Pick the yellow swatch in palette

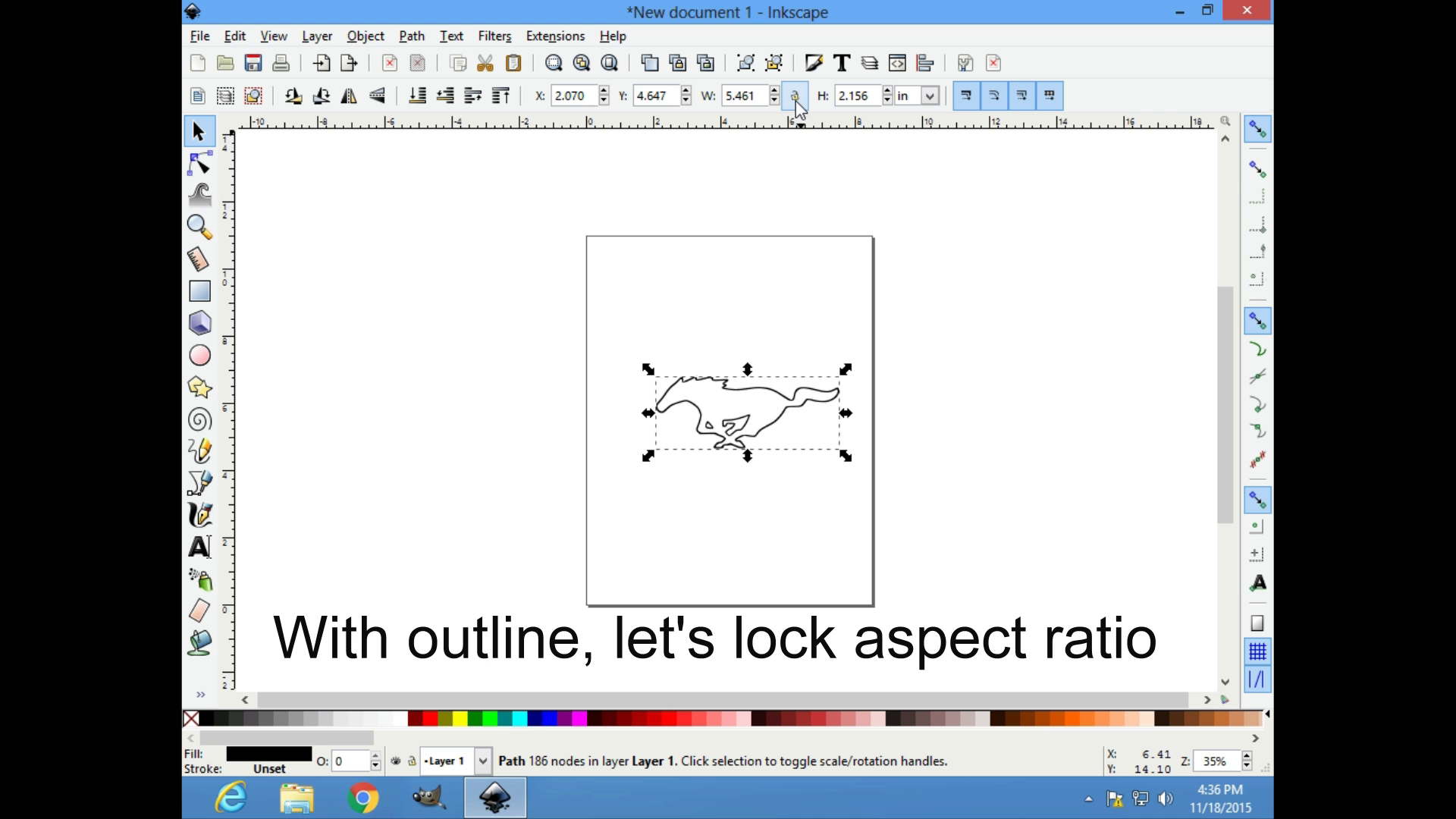tap(460, 718)
